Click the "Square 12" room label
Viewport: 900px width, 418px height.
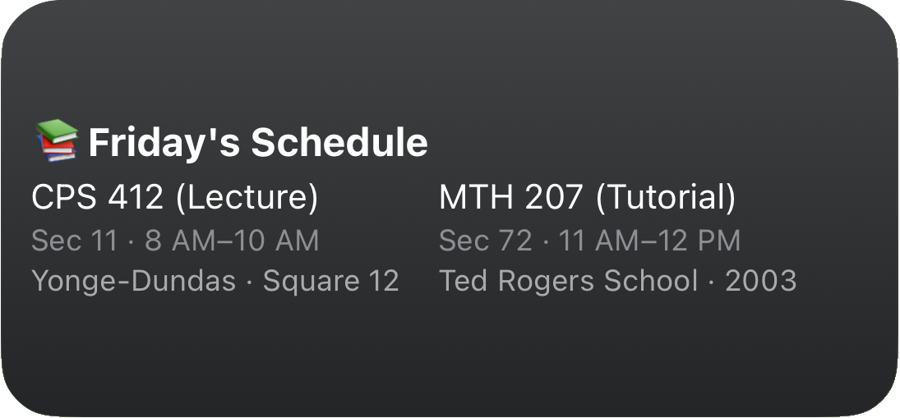click(x=331, y=281)
